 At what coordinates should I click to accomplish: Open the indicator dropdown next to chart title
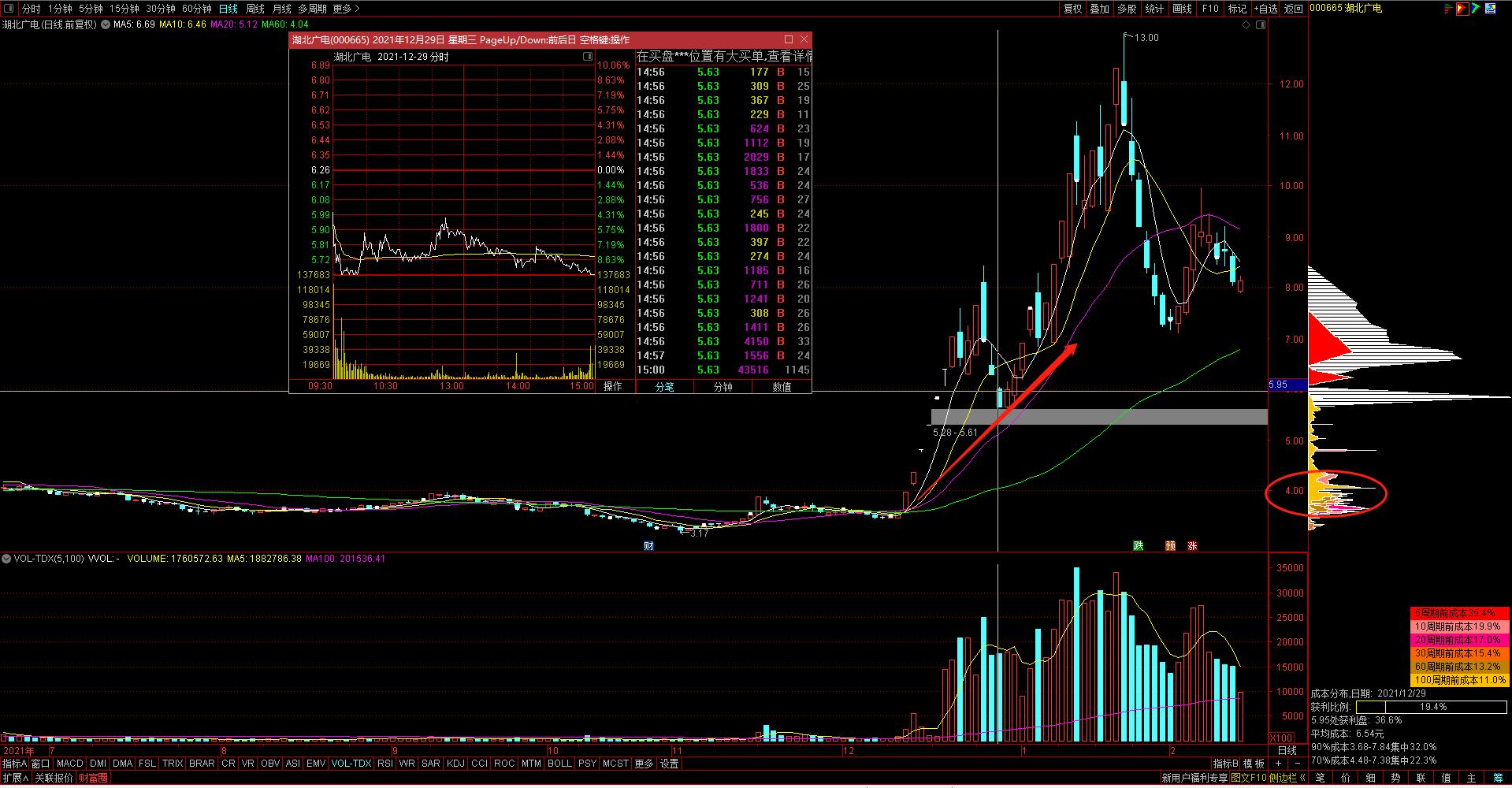tap(105, 24)
